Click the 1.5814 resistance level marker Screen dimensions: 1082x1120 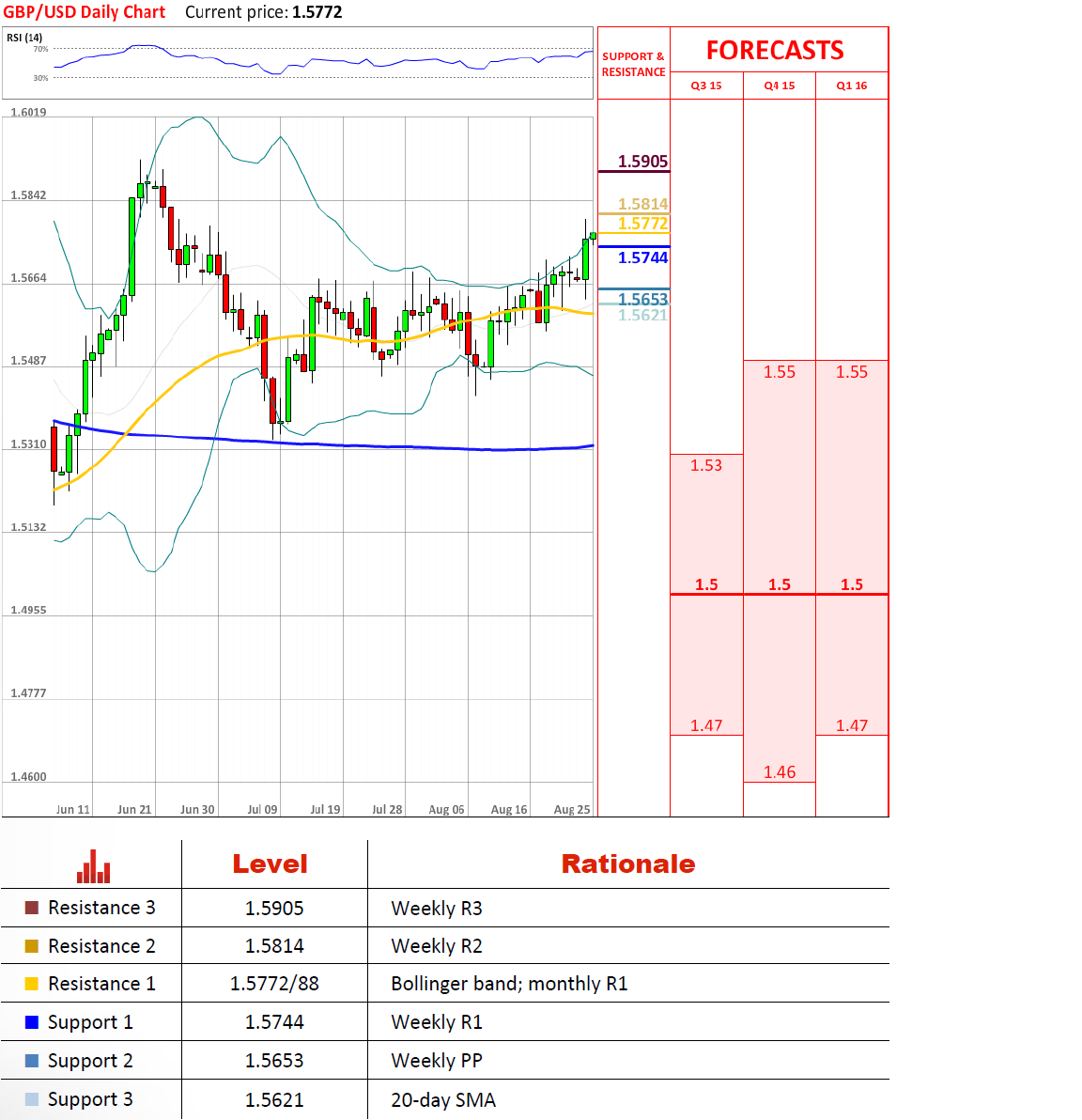[642, 204]
